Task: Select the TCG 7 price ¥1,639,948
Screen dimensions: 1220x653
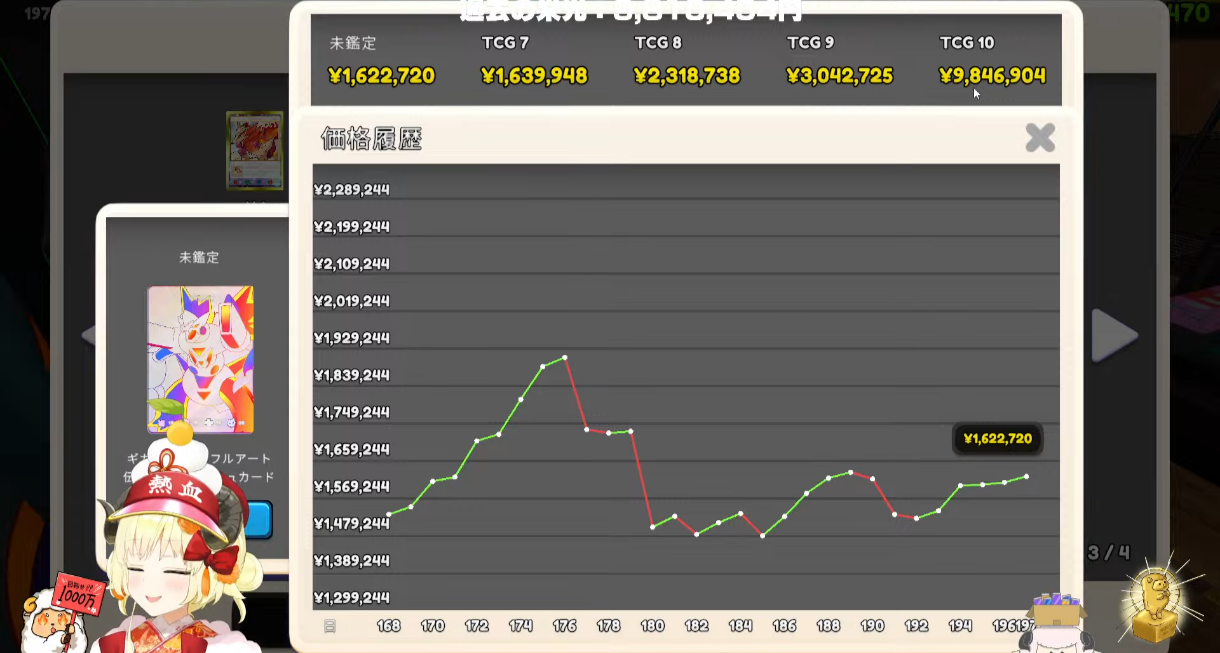Action: click(534, 76)
